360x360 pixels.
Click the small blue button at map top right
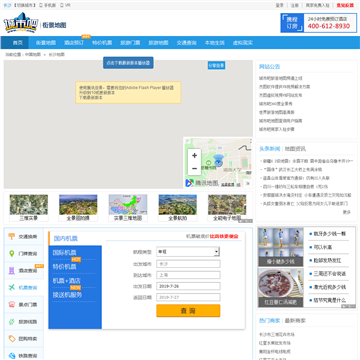(216, 66)
